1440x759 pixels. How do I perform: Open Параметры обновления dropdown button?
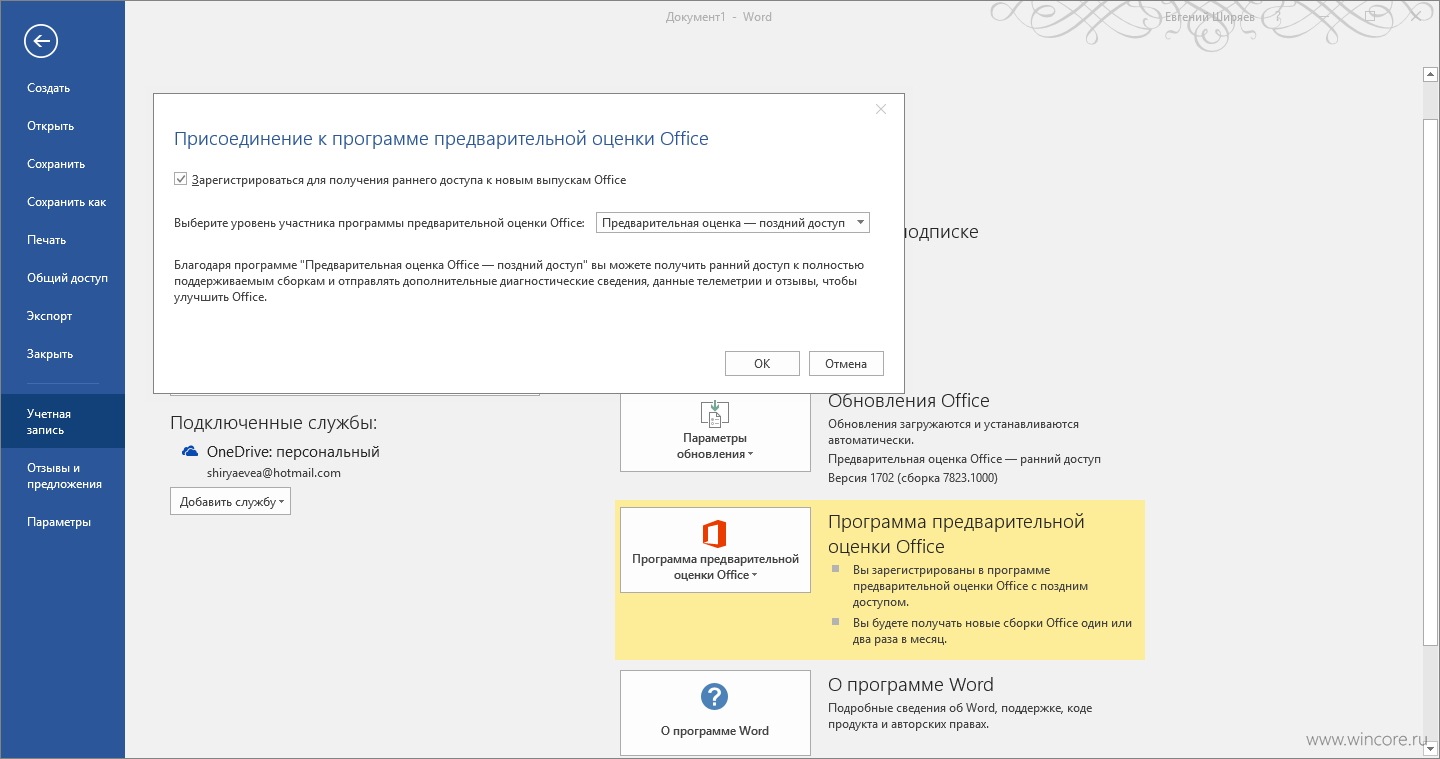[x=715, y=431]
